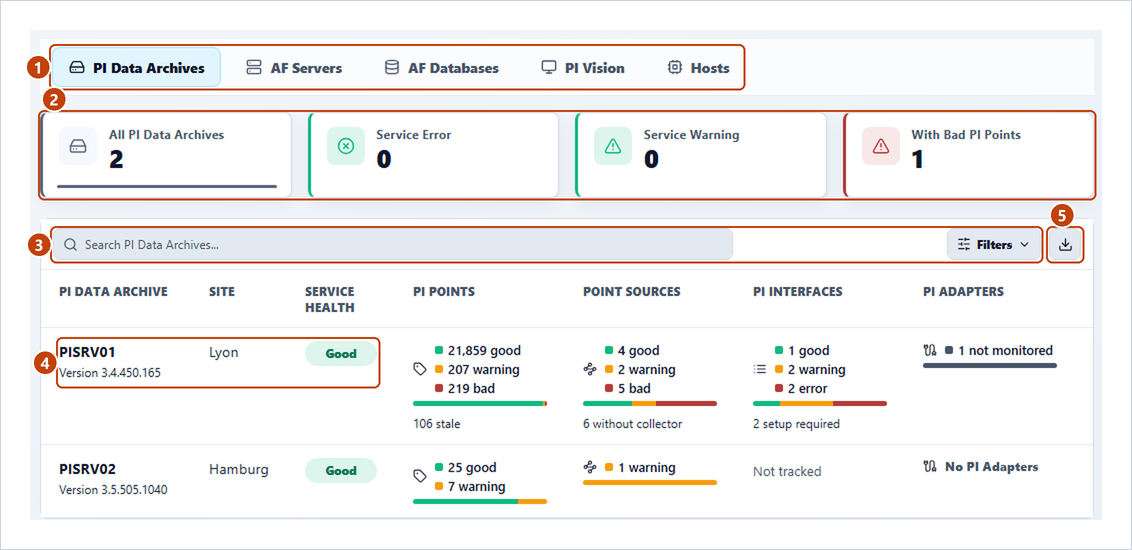Click the PI ADAPTERS column header
This screenshot has width=1132, height=550.
tap(963, 292)
